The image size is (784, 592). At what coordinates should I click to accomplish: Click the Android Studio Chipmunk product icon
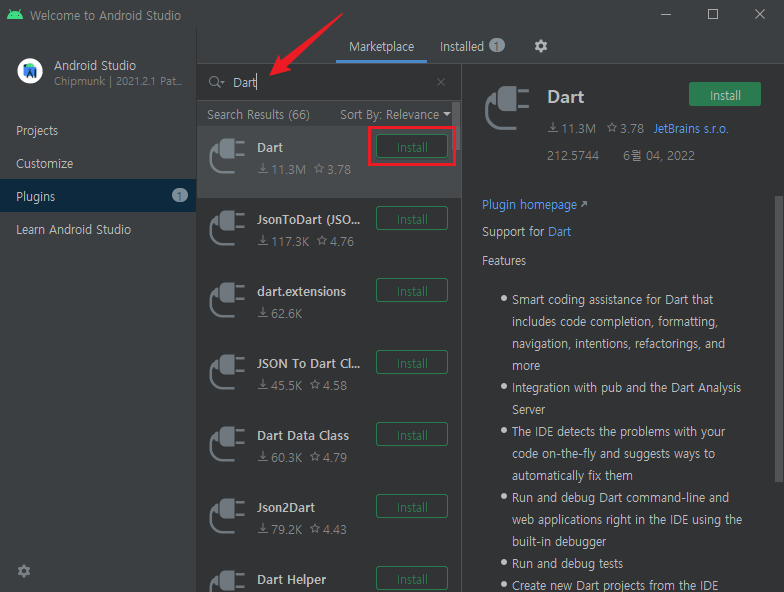30,71
